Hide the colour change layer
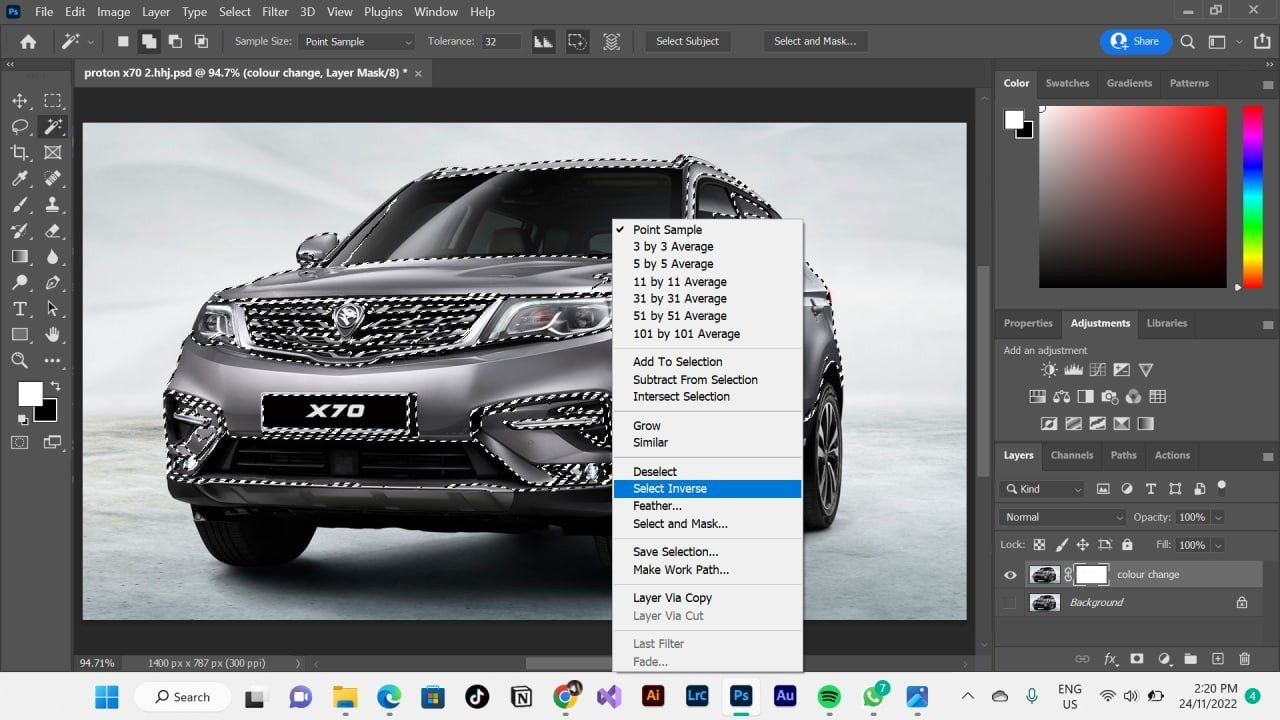The width and height of the screenshot is (1280, 720). [x=1010, y=575]
